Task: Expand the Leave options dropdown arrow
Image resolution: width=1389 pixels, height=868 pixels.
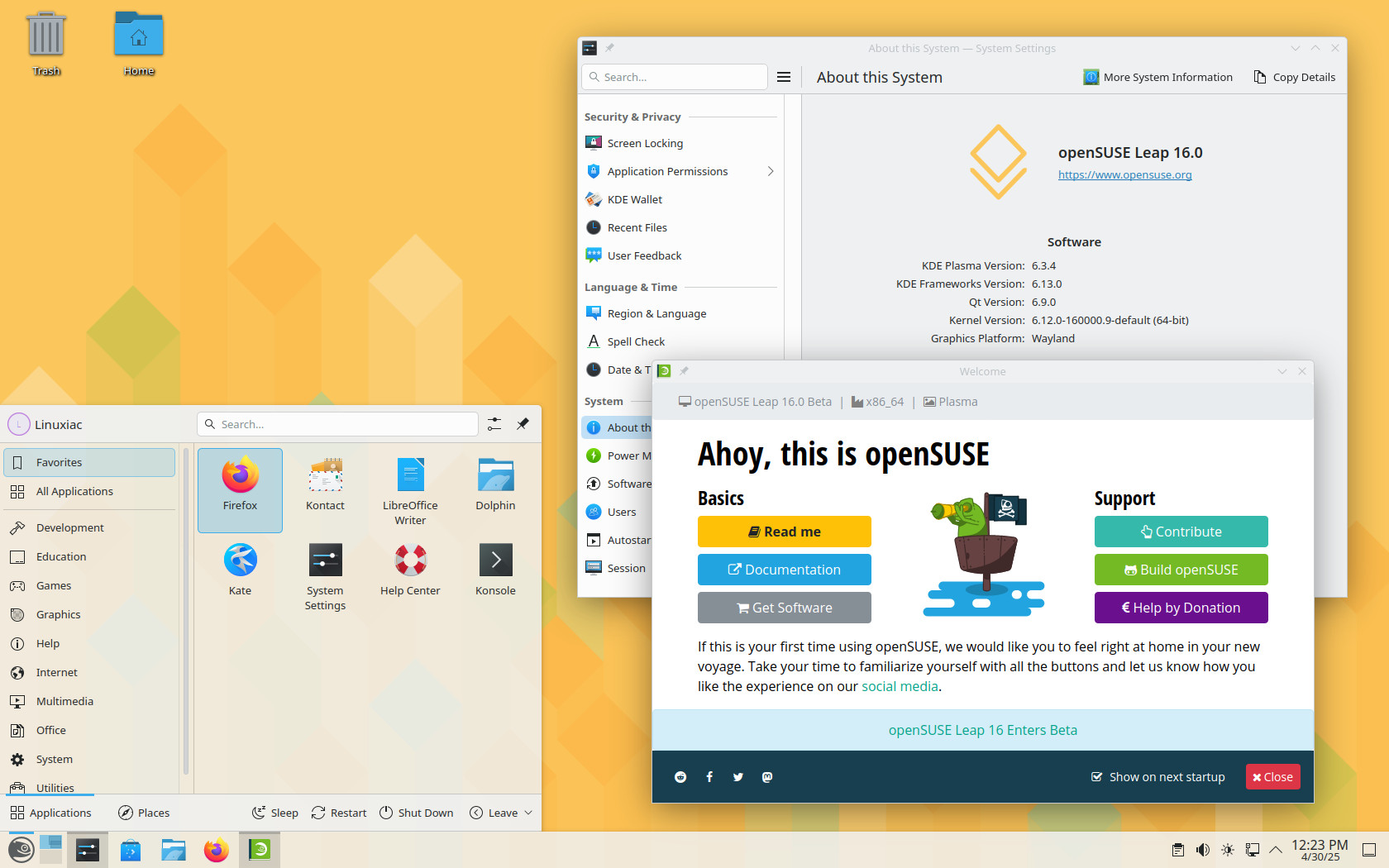Action: coord(528,813)
